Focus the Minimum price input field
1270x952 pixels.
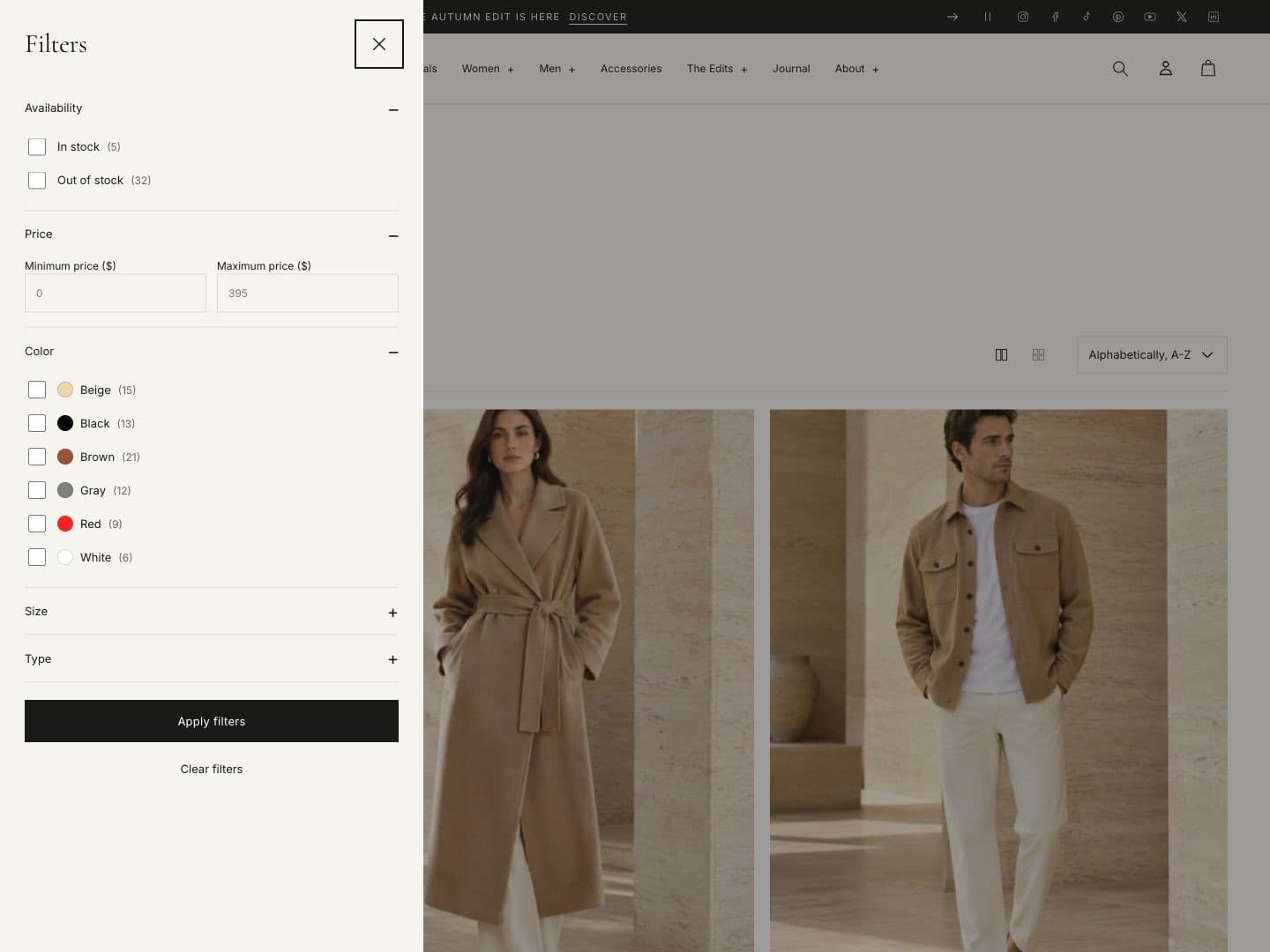click(x=116, y=294)
